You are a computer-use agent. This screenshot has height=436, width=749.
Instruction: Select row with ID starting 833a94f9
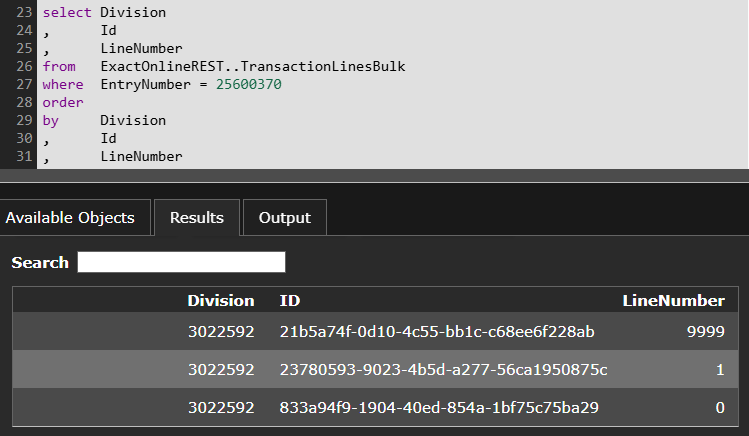(439, 408)
